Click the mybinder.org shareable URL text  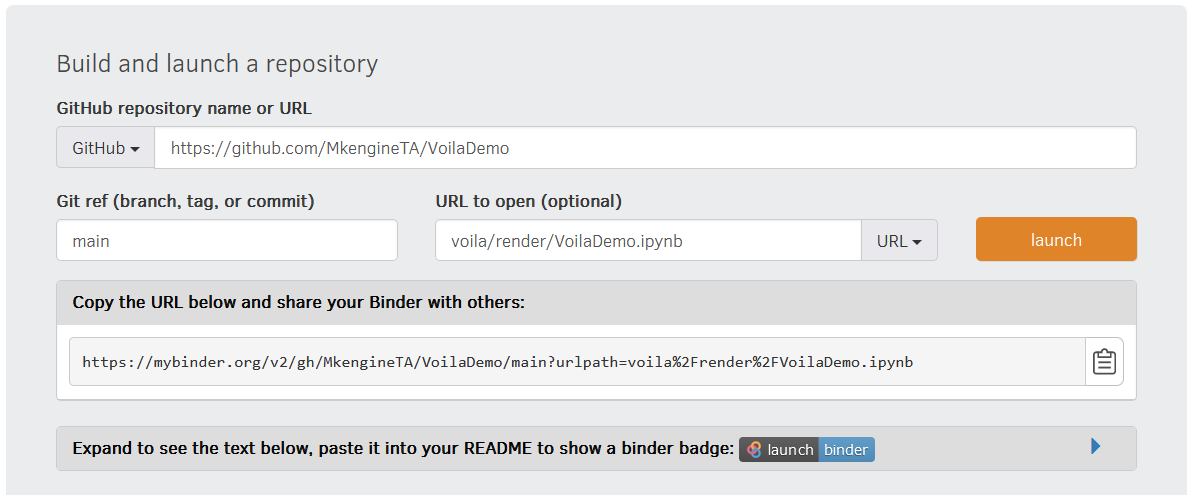497,362
